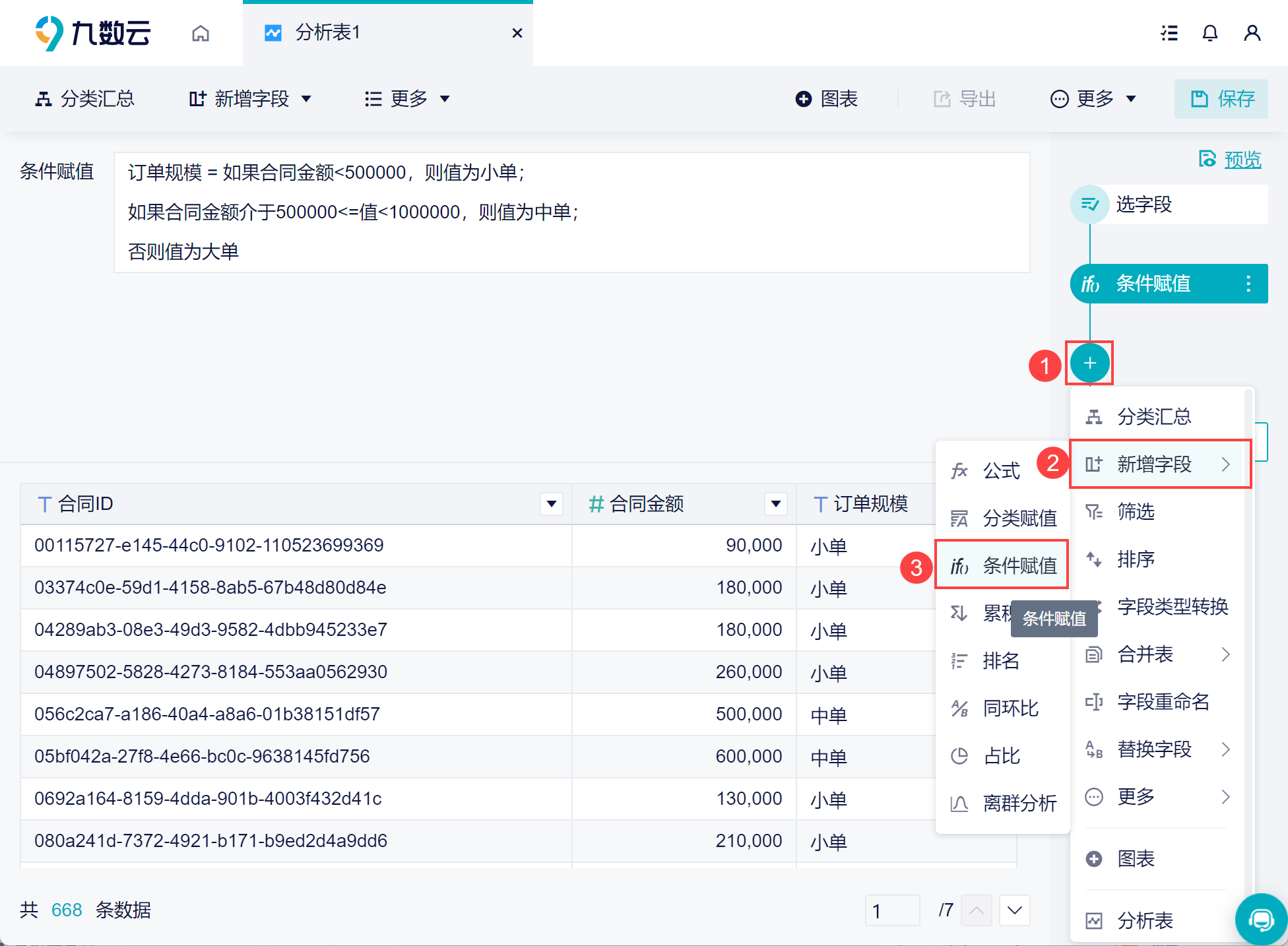Screen dimensions: 1288x946
Task: Select 条件赋值 in the submenu
Action: click(x=1002, y=565)
